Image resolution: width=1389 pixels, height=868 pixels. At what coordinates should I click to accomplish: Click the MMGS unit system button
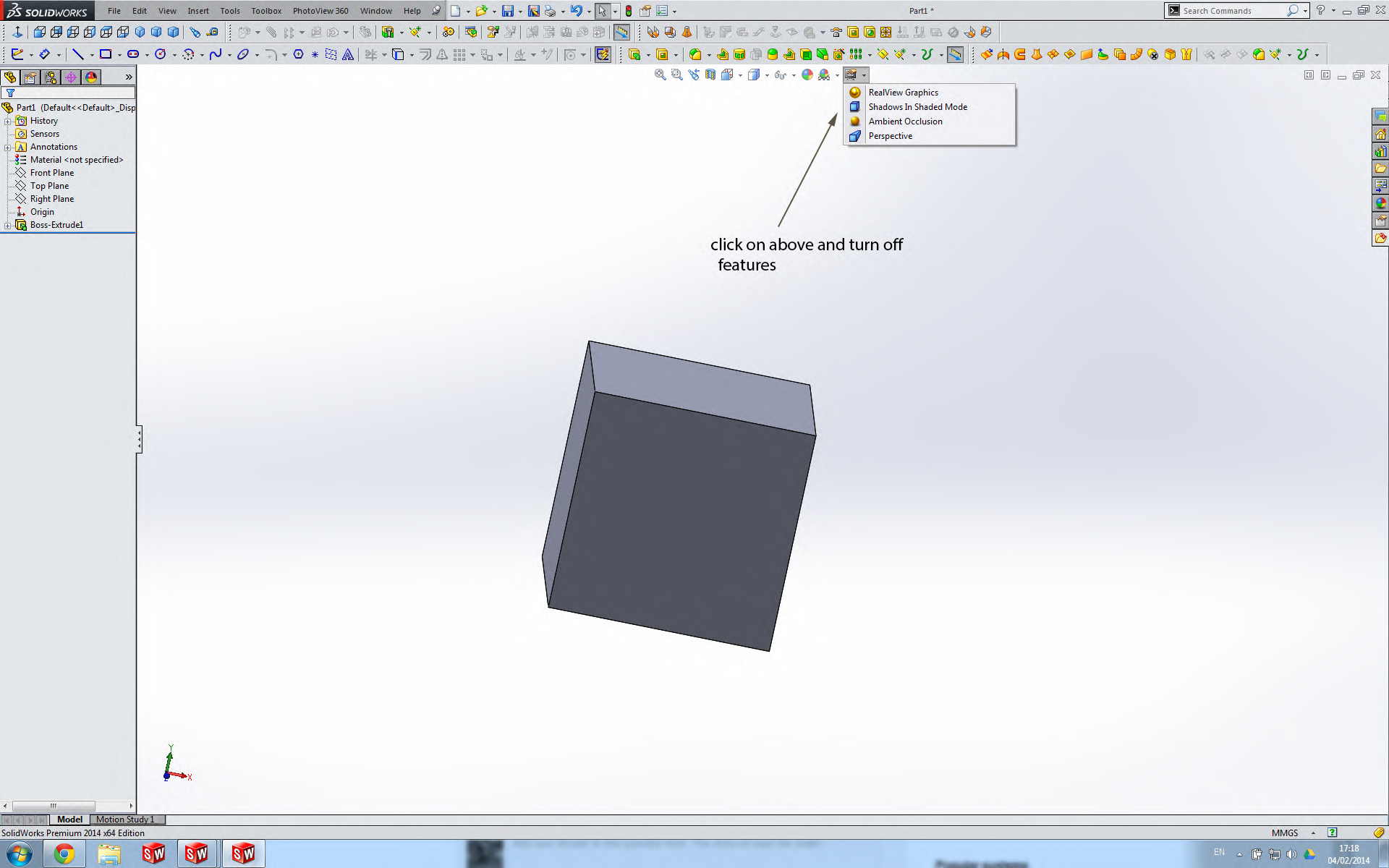pos(1284,833)
